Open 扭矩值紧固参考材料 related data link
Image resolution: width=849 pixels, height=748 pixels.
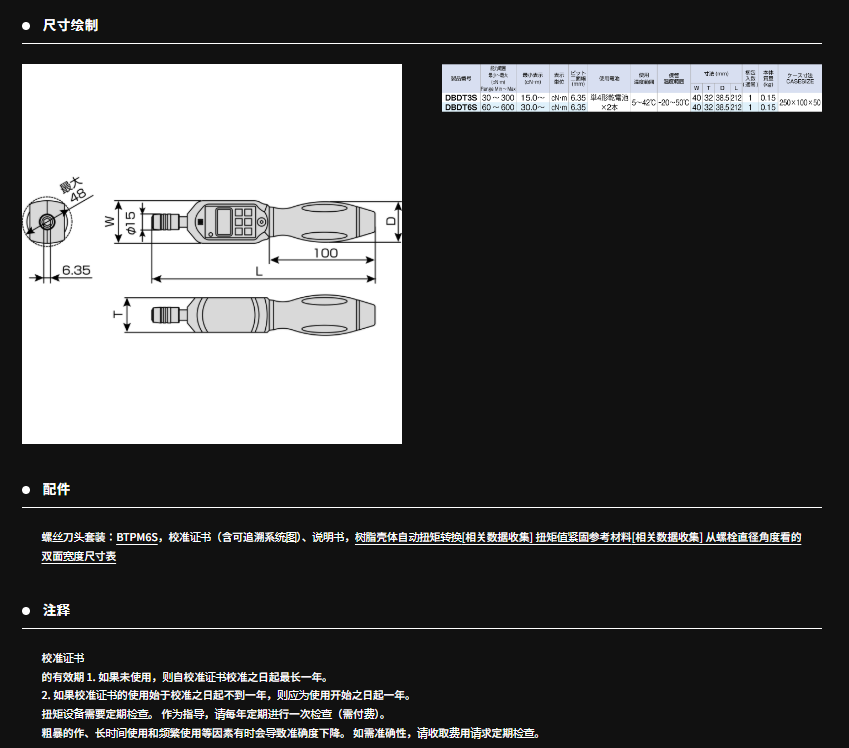tap(617, 538)
